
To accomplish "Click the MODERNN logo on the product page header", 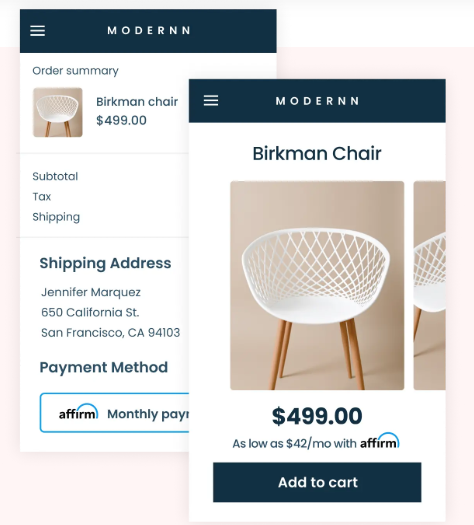I will 317,101.
